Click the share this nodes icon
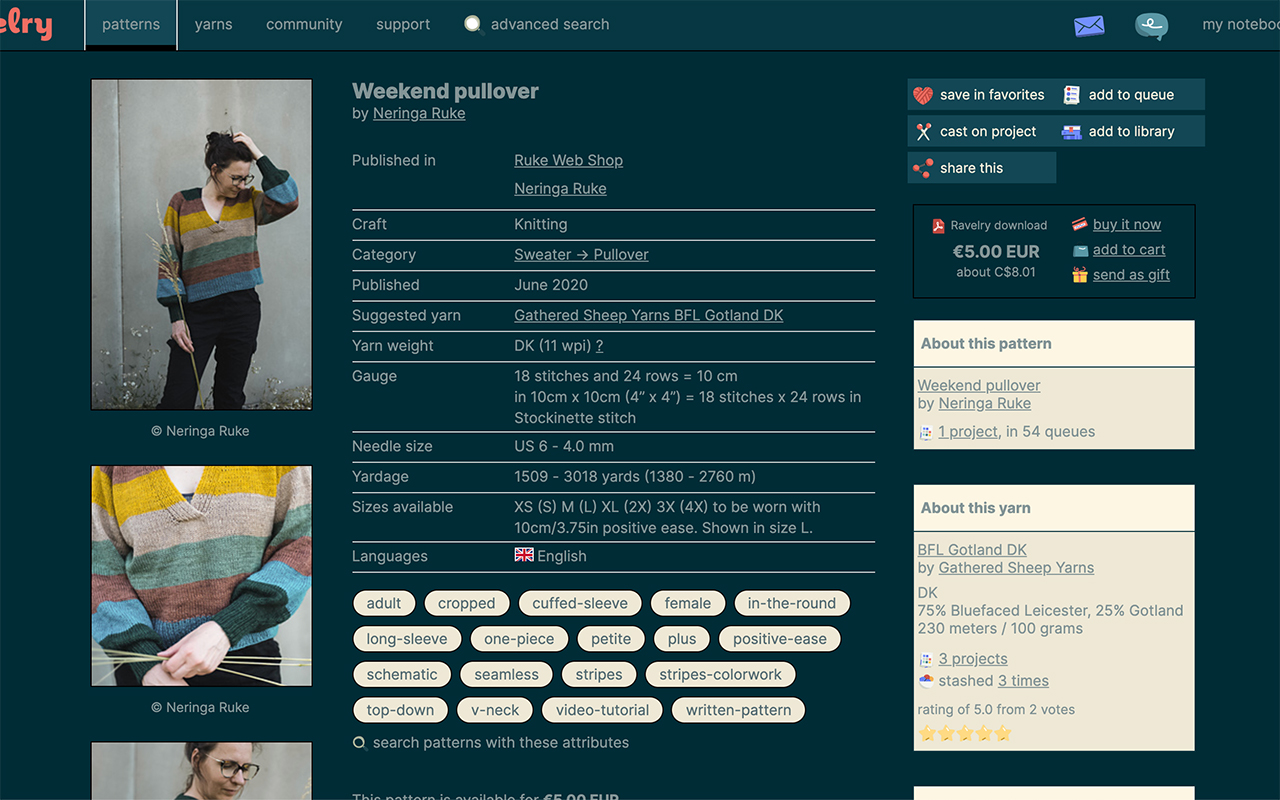 [923, 168]
